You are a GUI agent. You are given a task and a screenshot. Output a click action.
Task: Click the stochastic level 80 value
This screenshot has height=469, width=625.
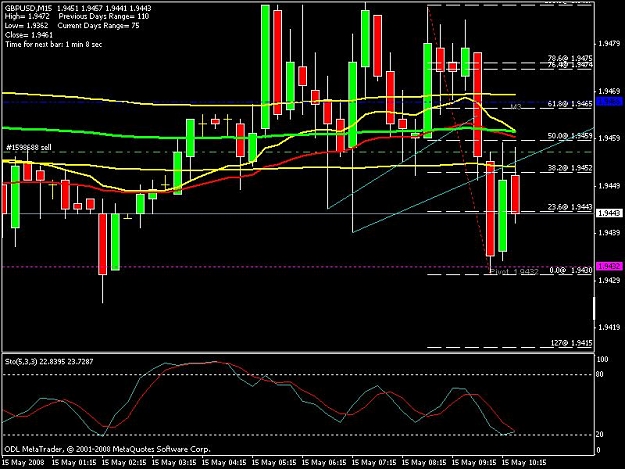(600, 374)
